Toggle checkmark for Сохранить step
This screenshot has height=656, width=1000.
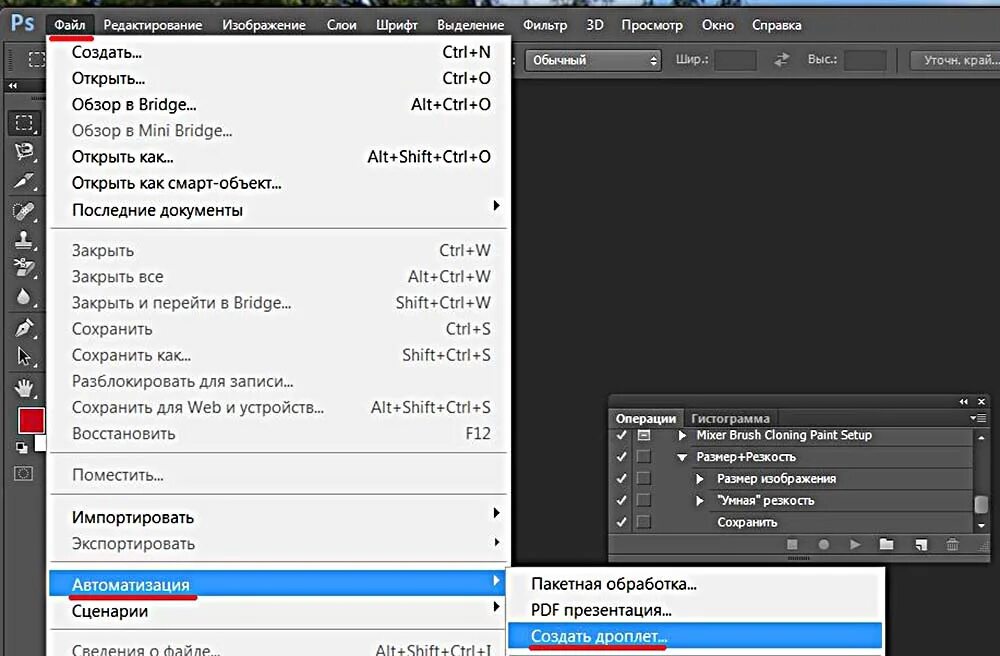click(x=621, y=521)
